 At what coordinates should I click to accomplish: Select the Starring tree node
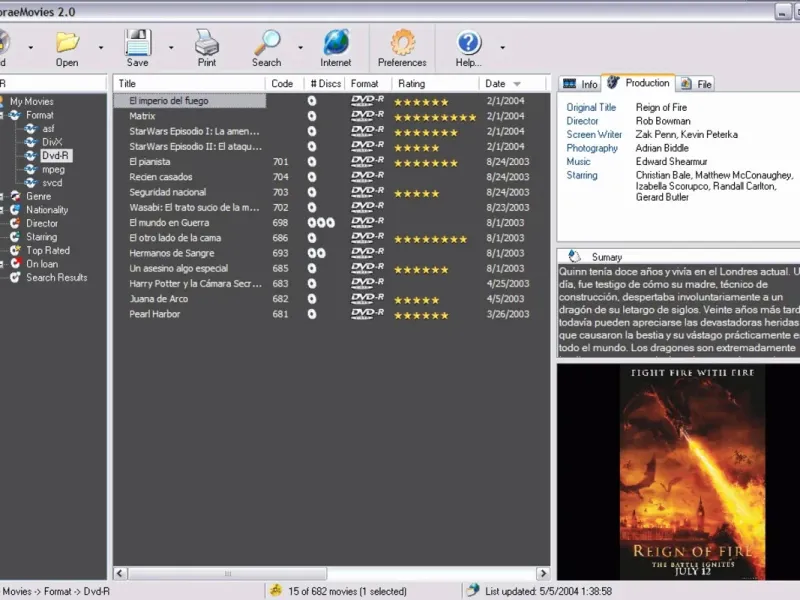point(42,237)
